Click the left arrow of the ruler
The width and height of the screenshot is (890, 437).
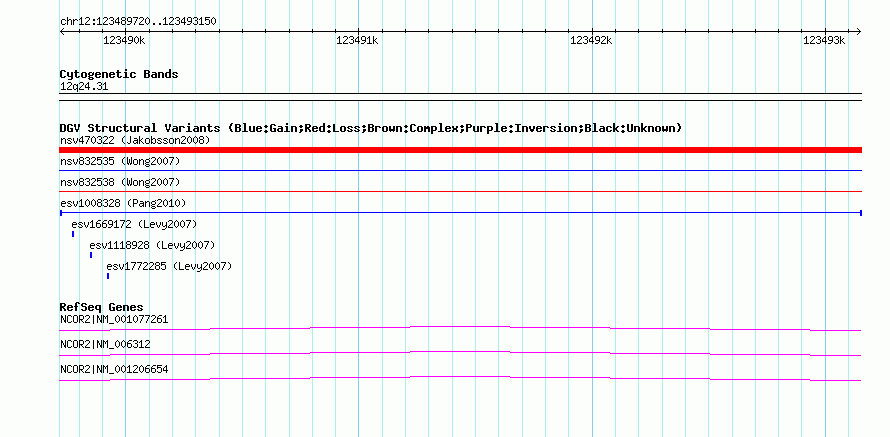[62, 31]
